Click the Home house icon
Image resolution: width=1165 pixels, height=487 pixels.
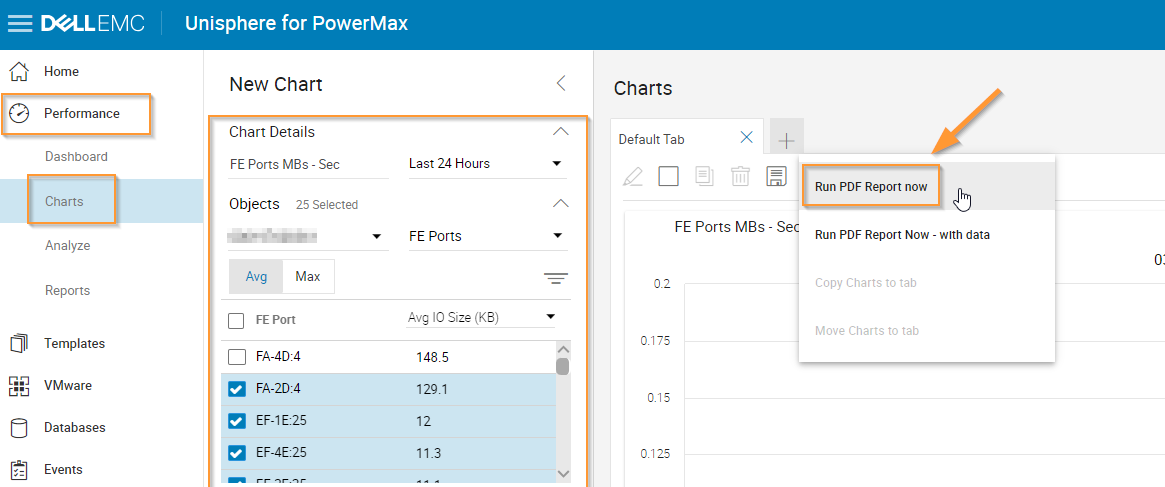(19, 72)
